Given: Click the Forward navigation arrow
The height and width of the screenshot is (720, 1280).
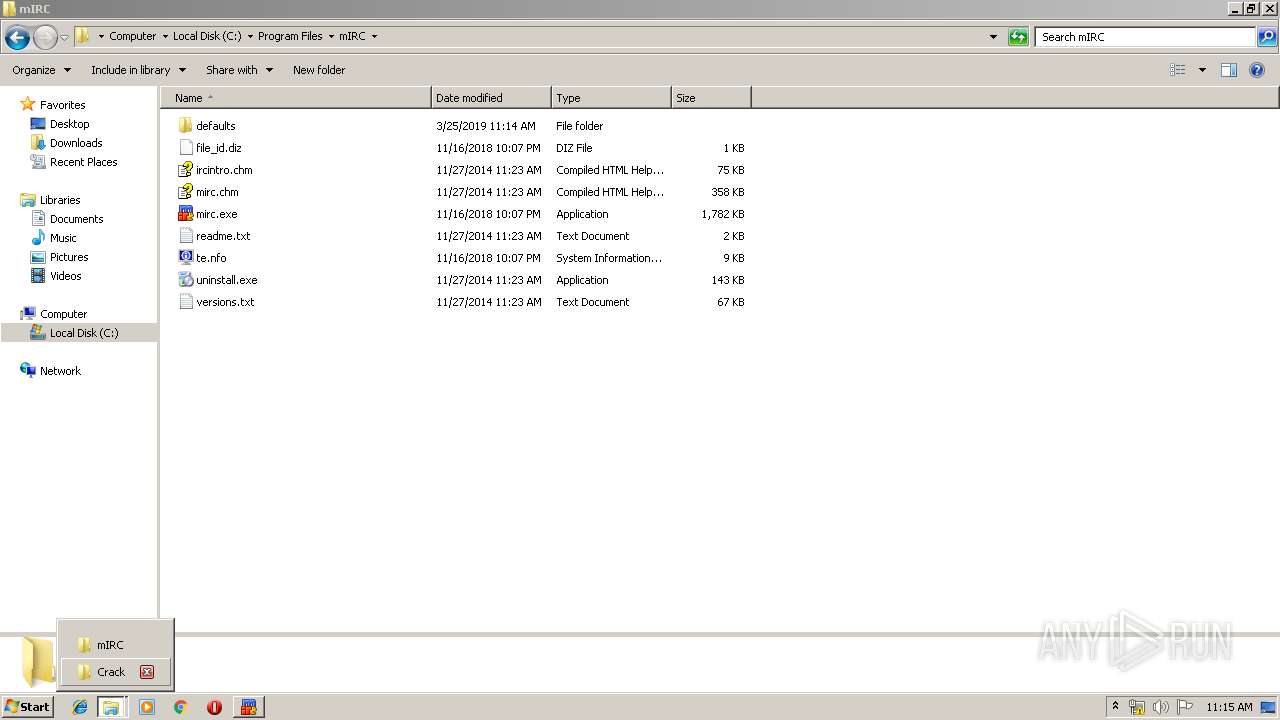Looking at the screenshot, I should point(45,38).
